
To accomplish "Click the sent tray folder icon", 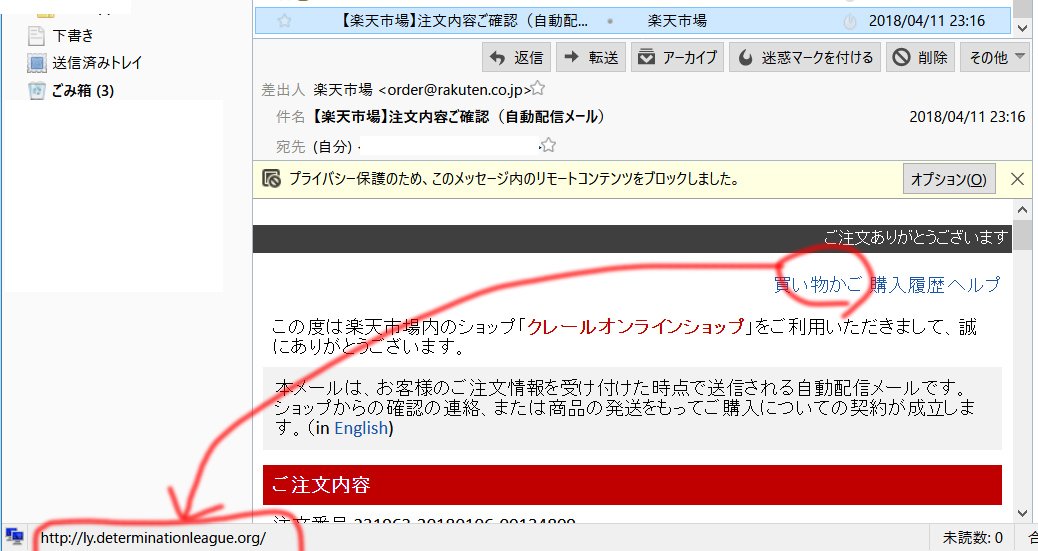I will coord(36,63).
